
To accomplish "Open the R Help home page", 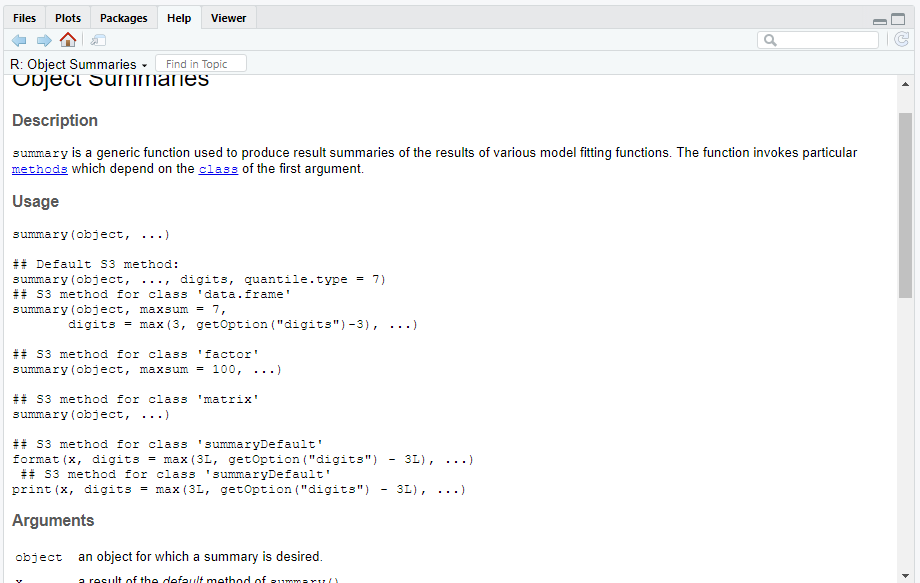I will [67, 40].
